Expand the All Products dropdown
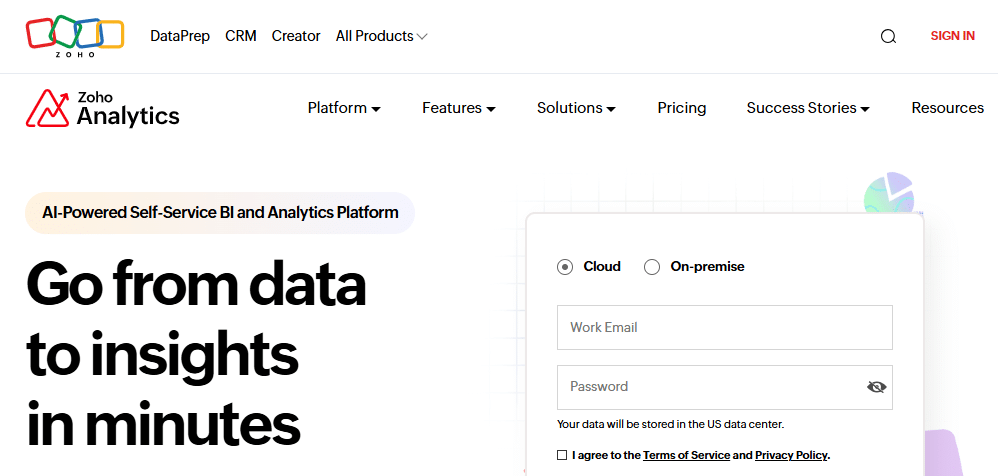 click(x=381, y=36)
